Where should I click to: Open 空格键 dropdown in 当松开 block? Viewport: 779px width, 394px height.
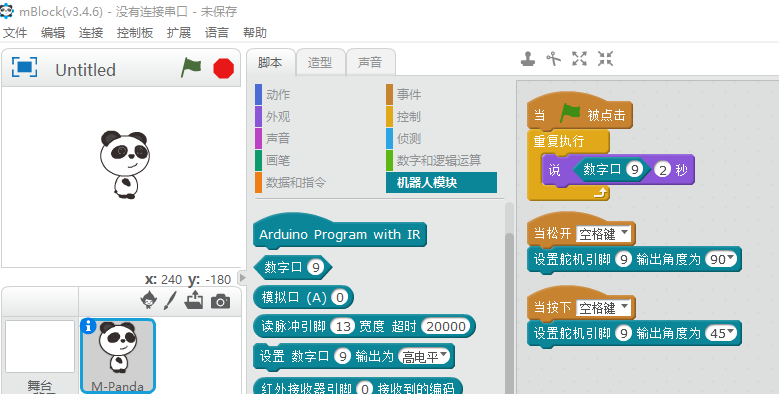point(603,234)
